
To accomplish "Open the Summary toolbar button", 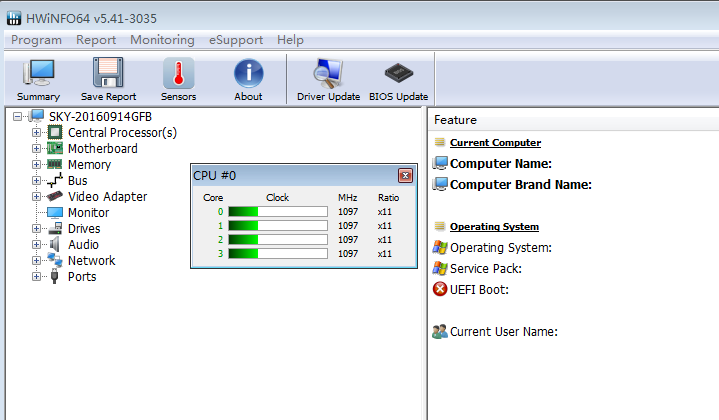I will pos(39,79).
